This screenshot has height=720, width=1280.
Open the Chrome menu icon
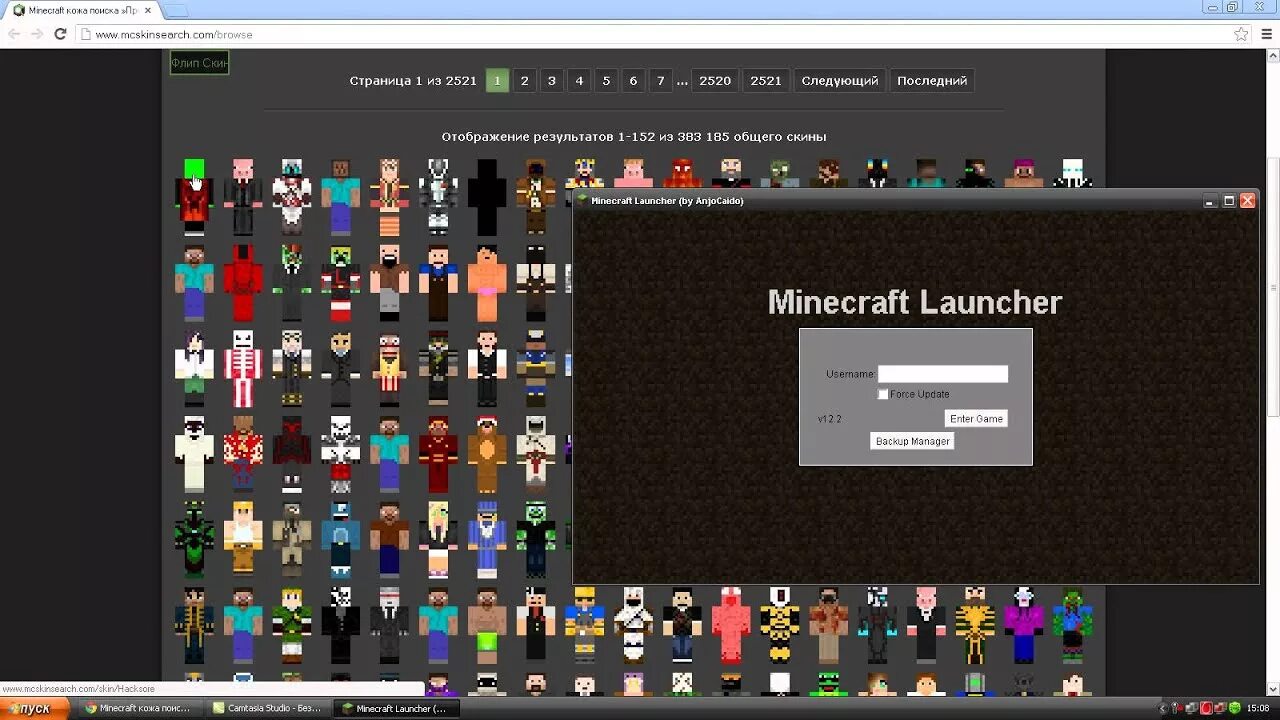(x=1267, y=34)
